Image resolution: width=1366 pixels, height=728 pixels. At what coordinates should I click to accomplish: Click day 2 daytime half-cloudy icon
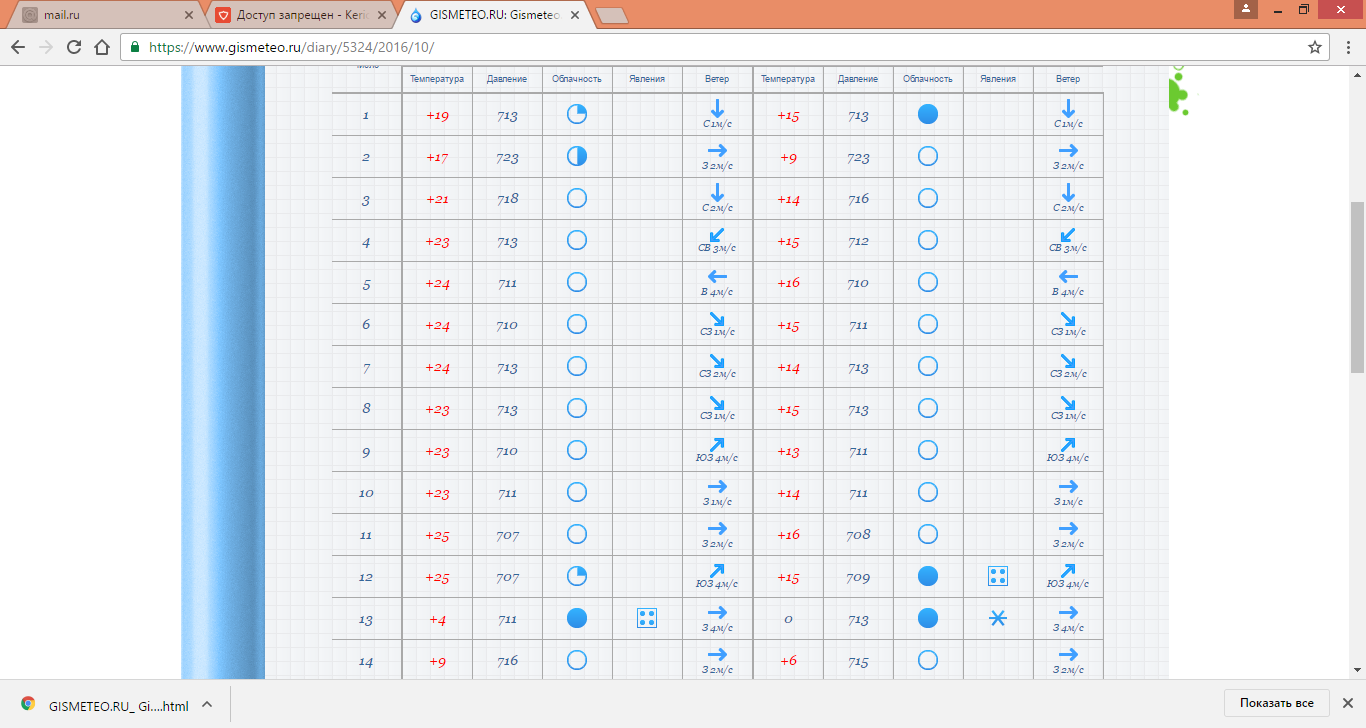click(577, 156)
